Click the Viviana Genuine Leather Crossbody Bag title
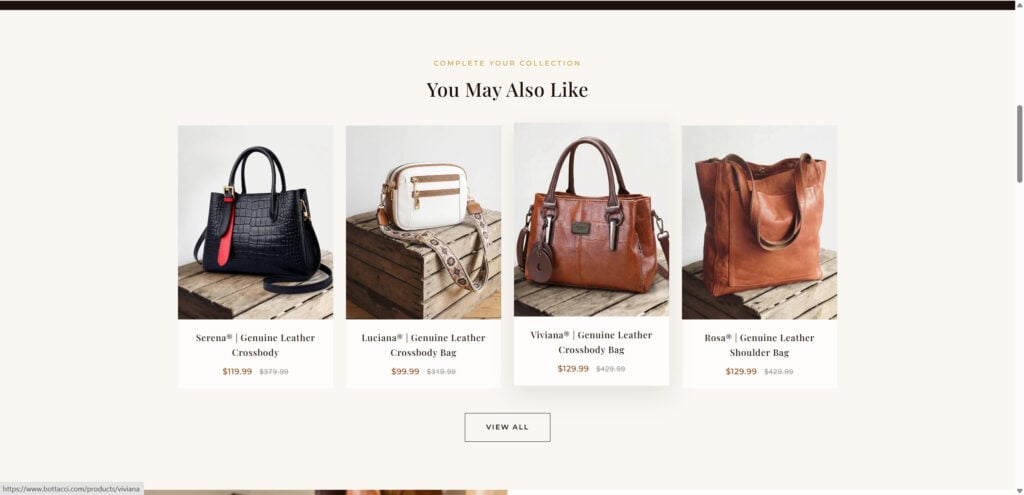 (x=591, y=342)
